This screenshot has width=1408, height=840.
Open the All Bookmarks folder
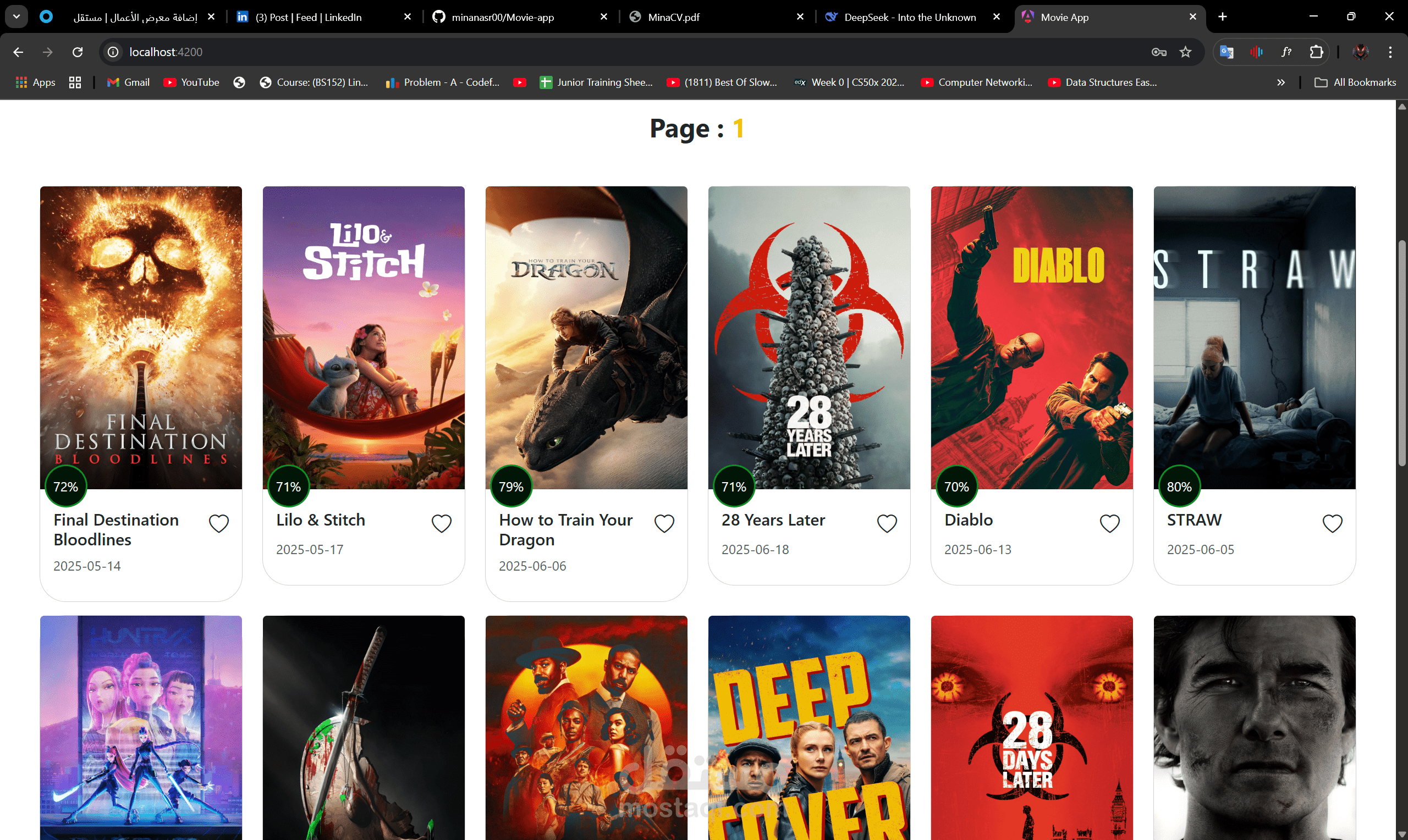1355,82
